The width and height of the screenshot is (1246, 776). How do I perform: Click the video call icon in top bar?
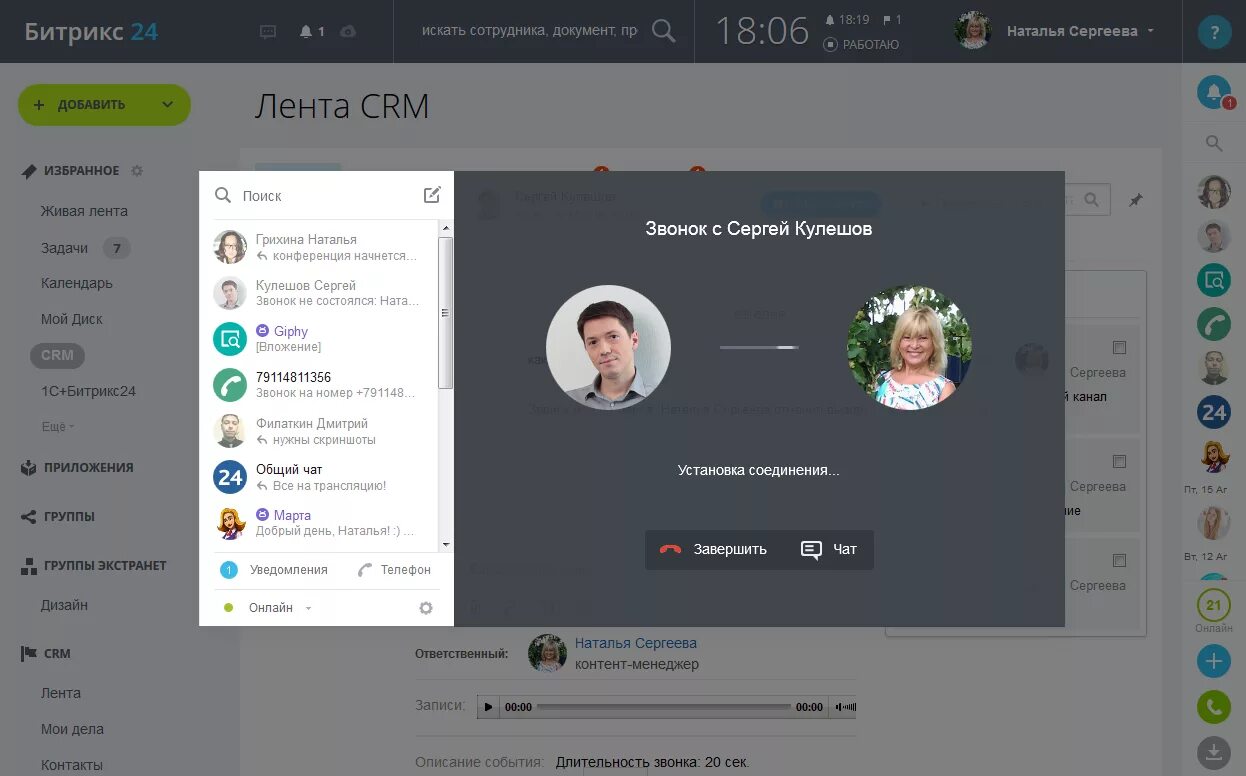click(x=267, y=31)
